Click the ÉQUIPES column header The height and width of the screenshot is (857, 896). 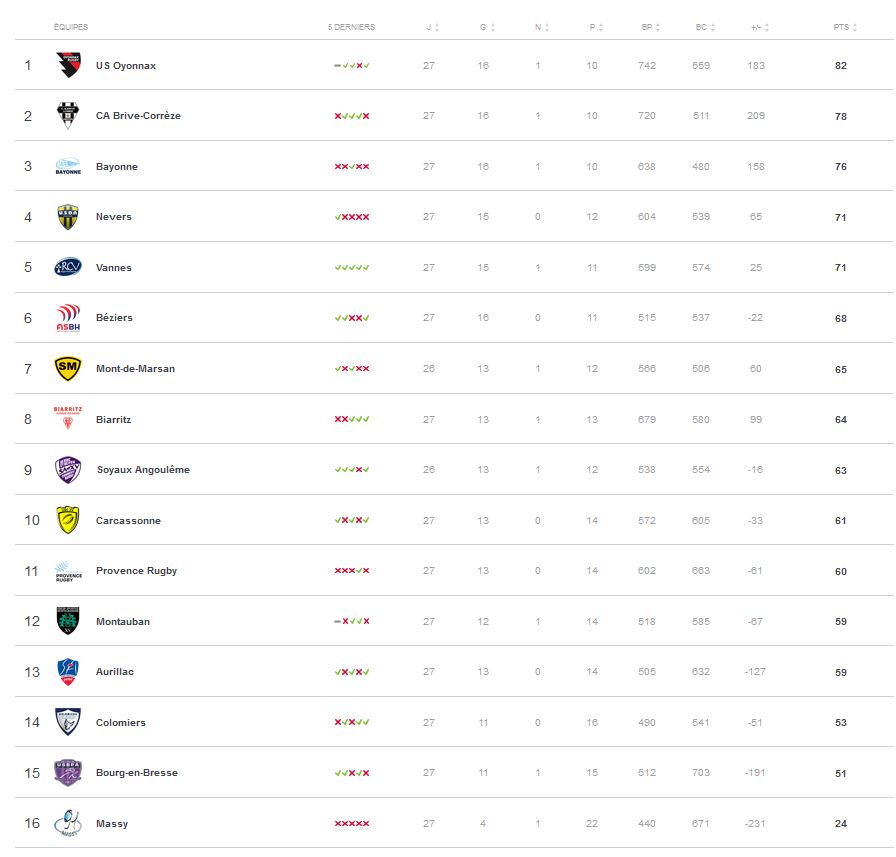[x=71, y=27]
